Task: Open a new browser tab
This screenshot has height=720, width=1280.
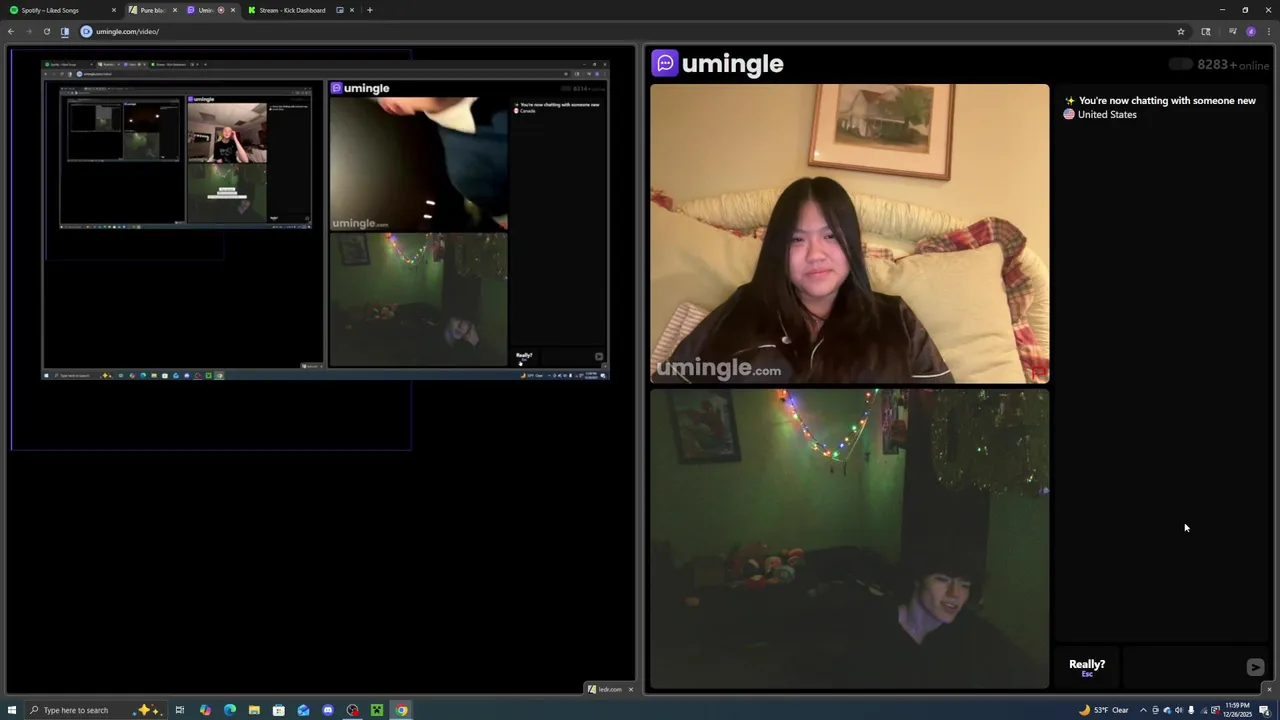Action: pos(370,10)
